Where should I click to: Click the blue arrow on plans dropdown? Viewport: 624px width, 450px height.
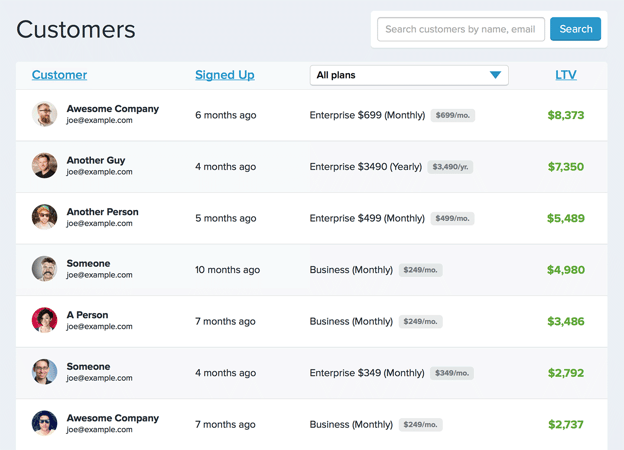tap(495, 75)
